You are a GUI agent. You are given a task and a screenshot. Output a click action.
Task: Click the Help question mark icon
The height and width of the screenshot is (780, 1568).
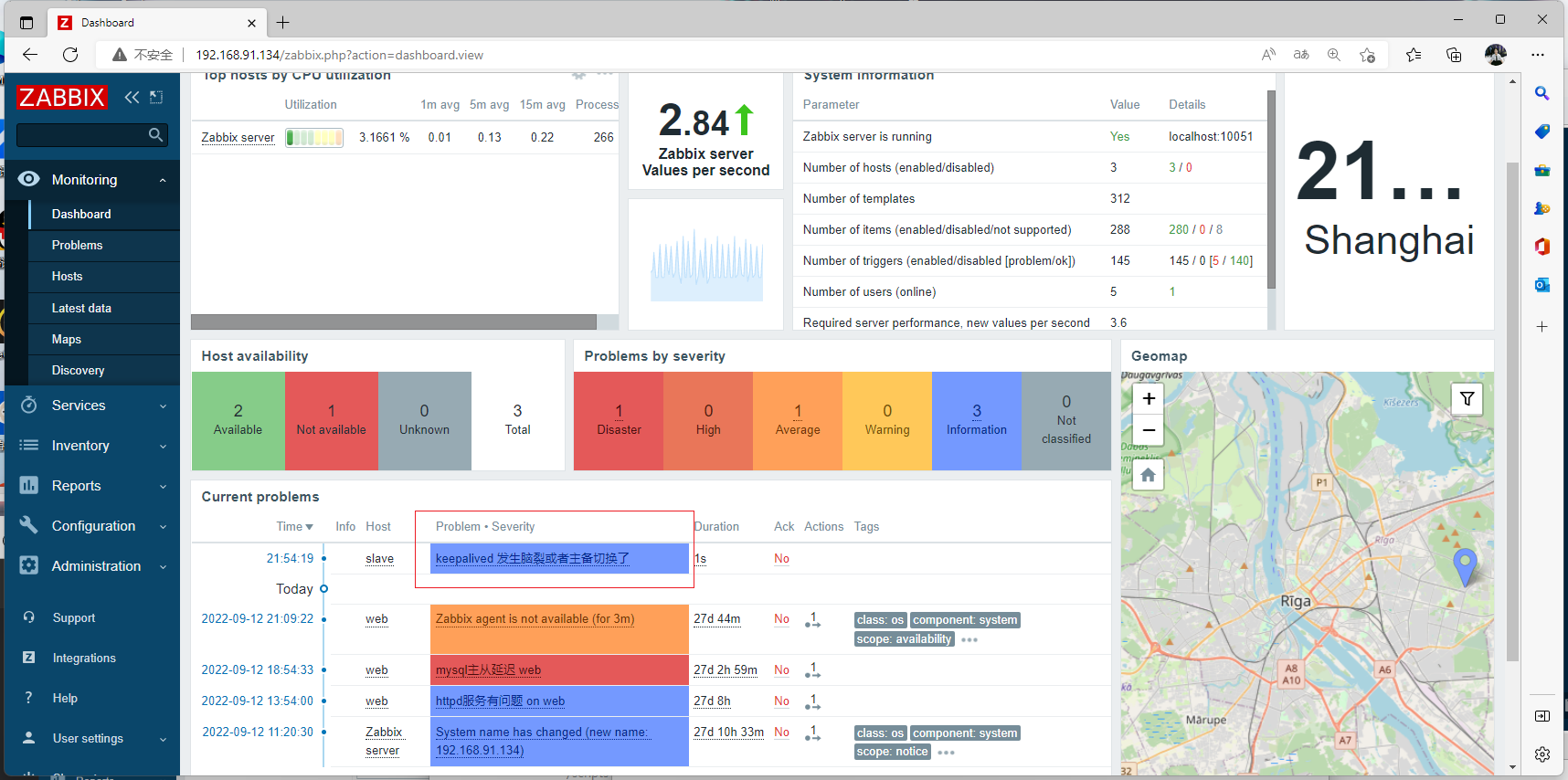pos(29,698)
